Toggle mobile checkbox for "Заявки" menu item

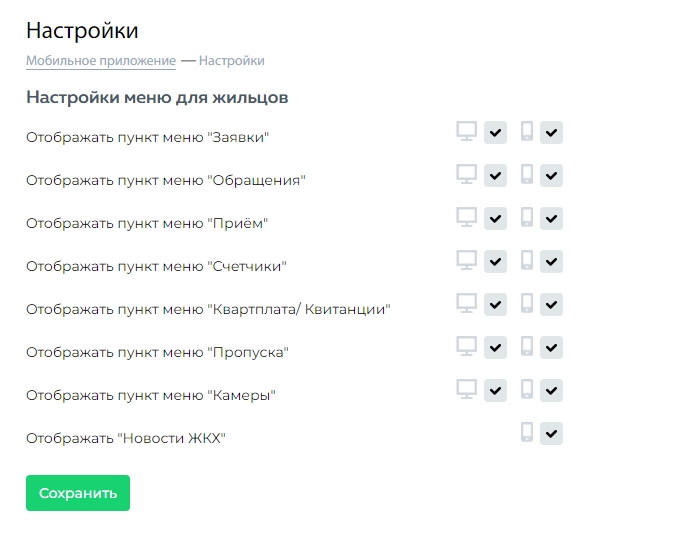[x=551, y=133]
